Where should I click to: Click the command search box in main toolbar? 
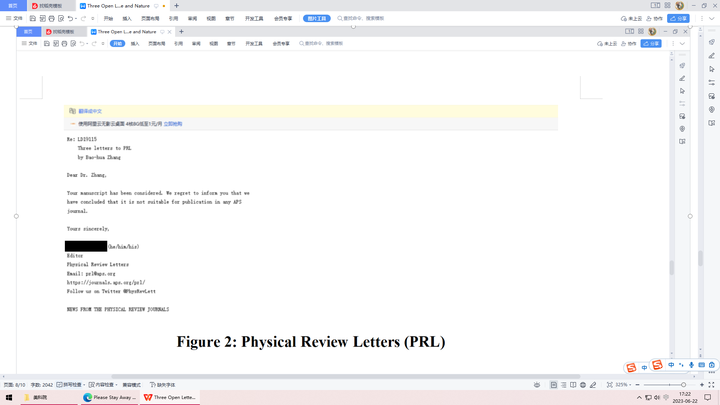coord(360,18)
